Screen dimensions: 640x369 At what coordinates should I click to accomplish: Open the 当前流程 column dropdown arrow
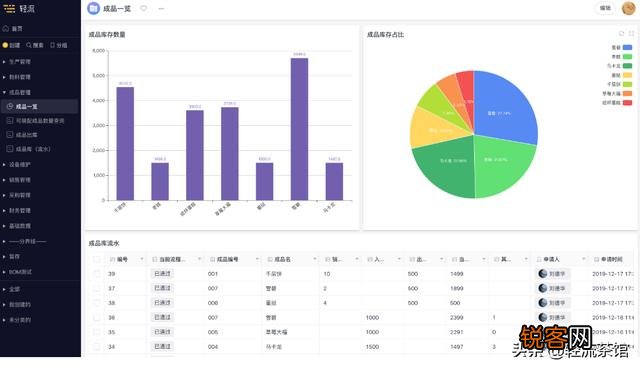(x=200, y=259)
